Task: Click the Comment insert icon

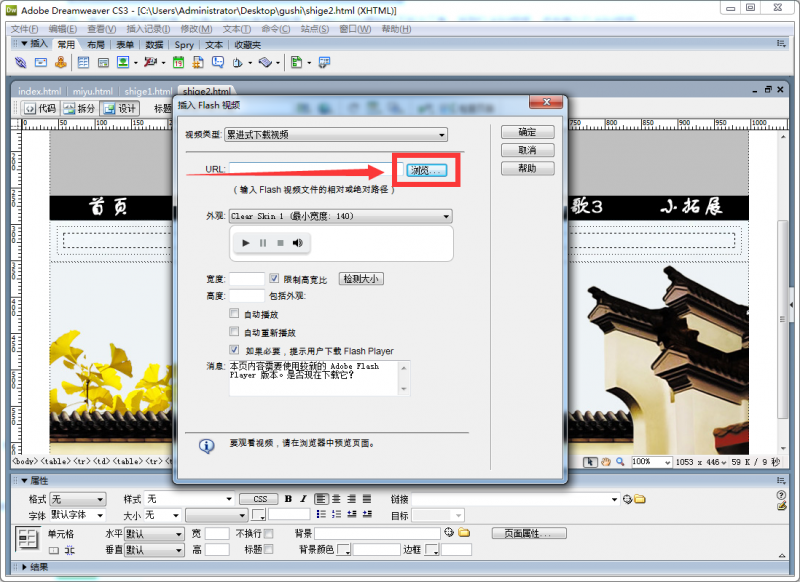Action: click(x=218, y=63)
